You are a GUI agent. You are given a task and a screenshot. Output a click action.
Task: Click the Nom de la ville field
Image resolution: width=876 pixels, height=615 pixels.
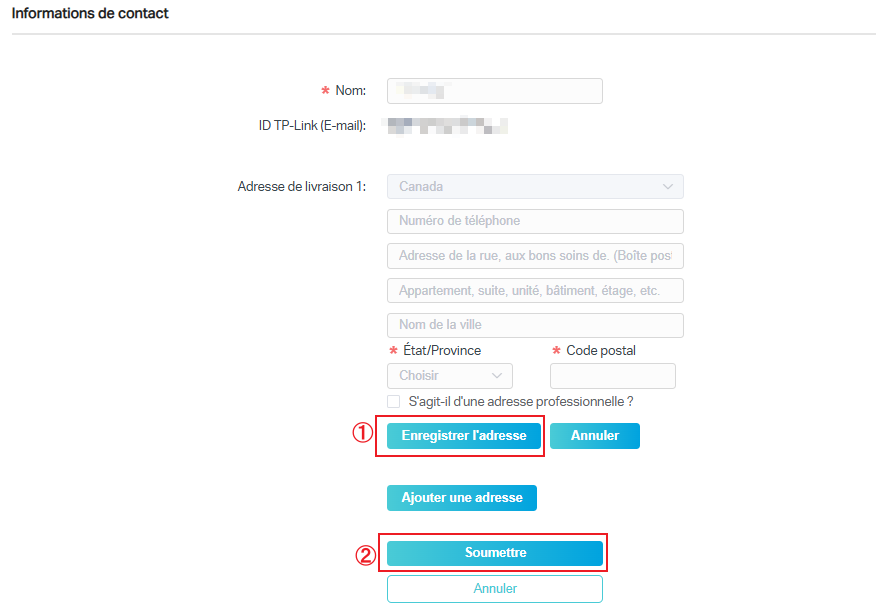click(534, 325)
